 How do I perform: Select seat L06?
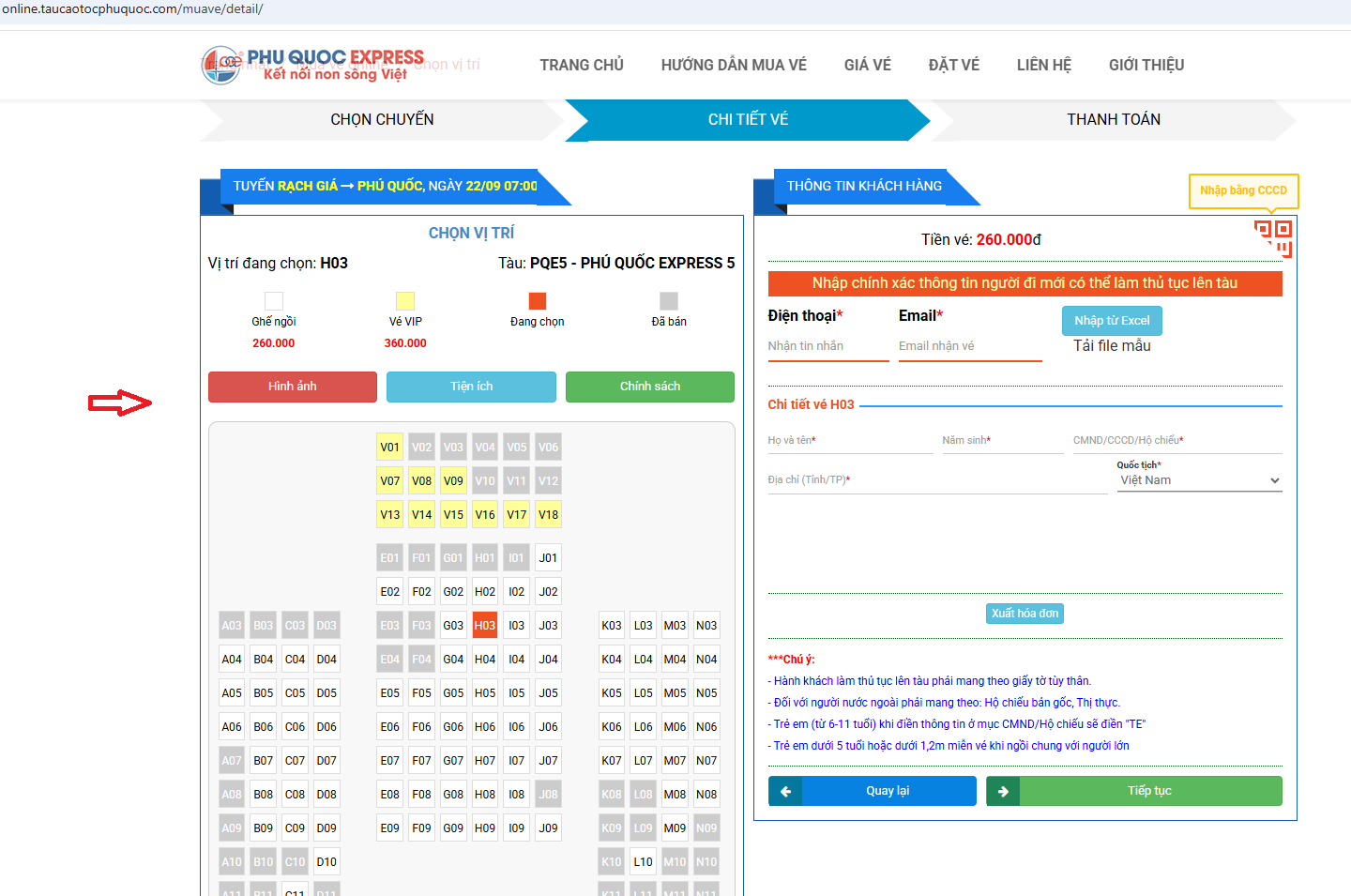[643, 727]
